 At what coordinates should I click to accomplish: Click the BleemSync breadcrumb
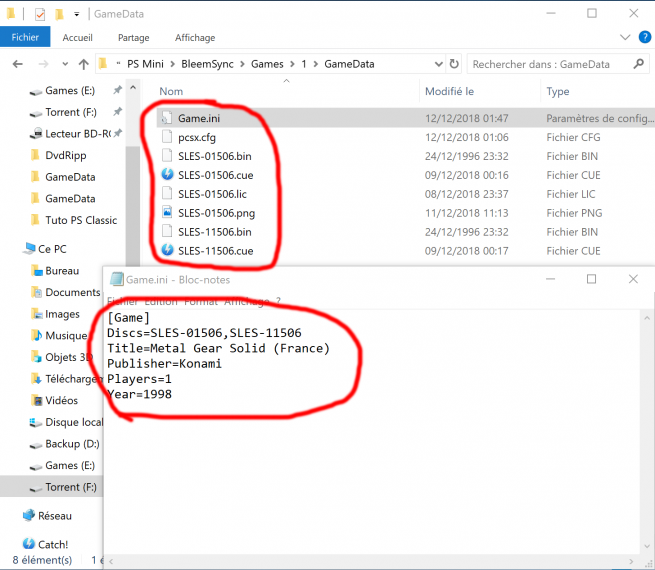(x=207, y=64)
